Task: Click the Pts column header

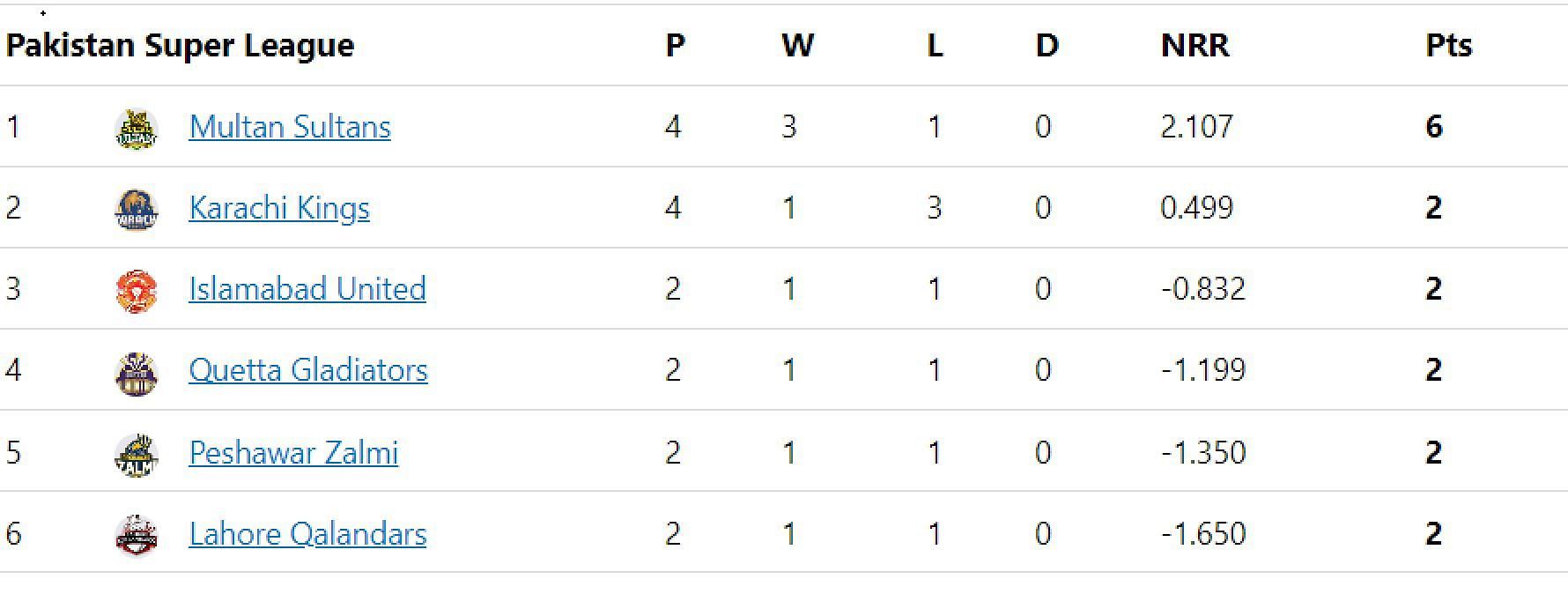Action: [x=1449, y=45]
